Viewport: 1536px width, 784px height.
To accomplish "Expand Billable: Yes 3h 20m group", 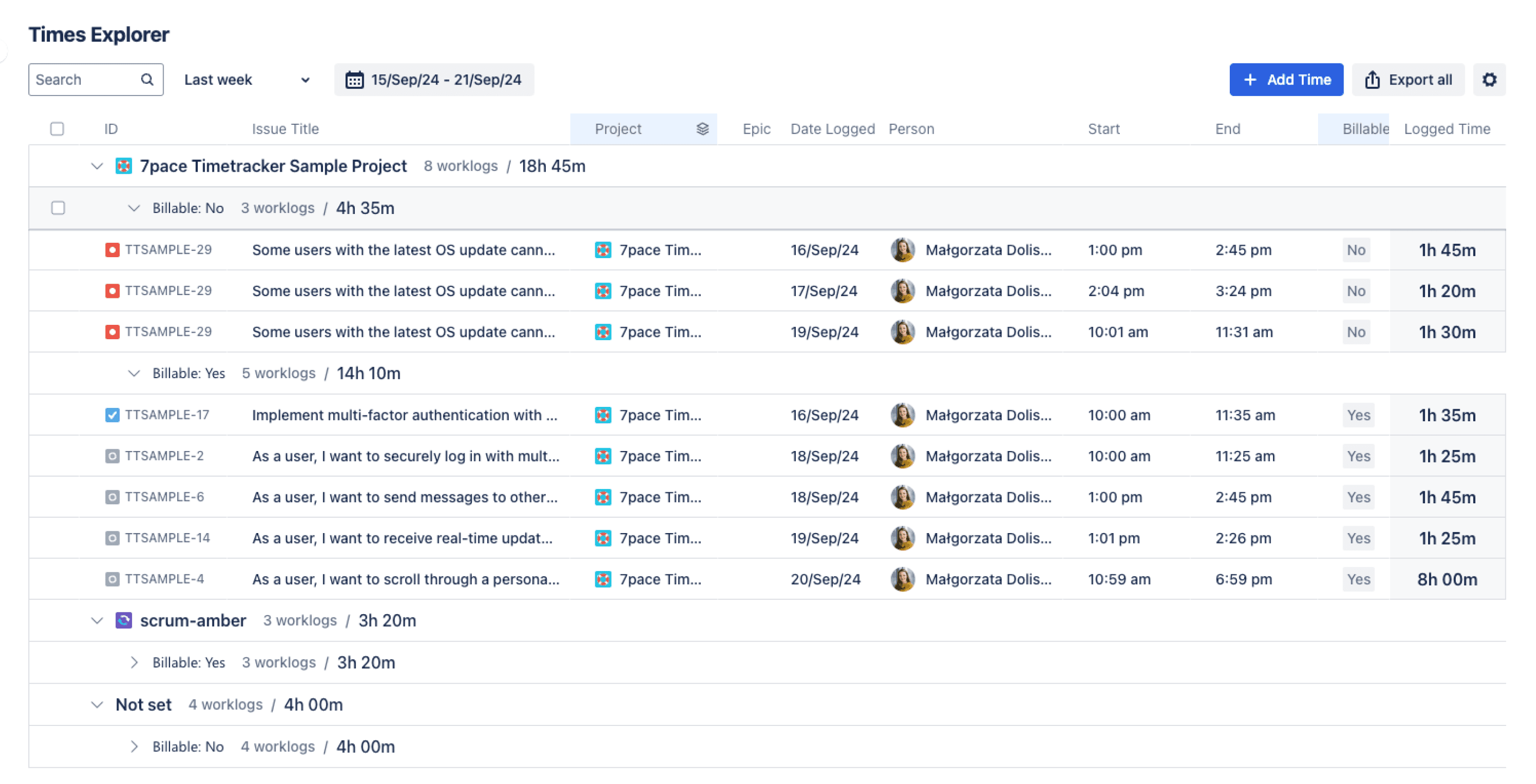I will [133, 663].
